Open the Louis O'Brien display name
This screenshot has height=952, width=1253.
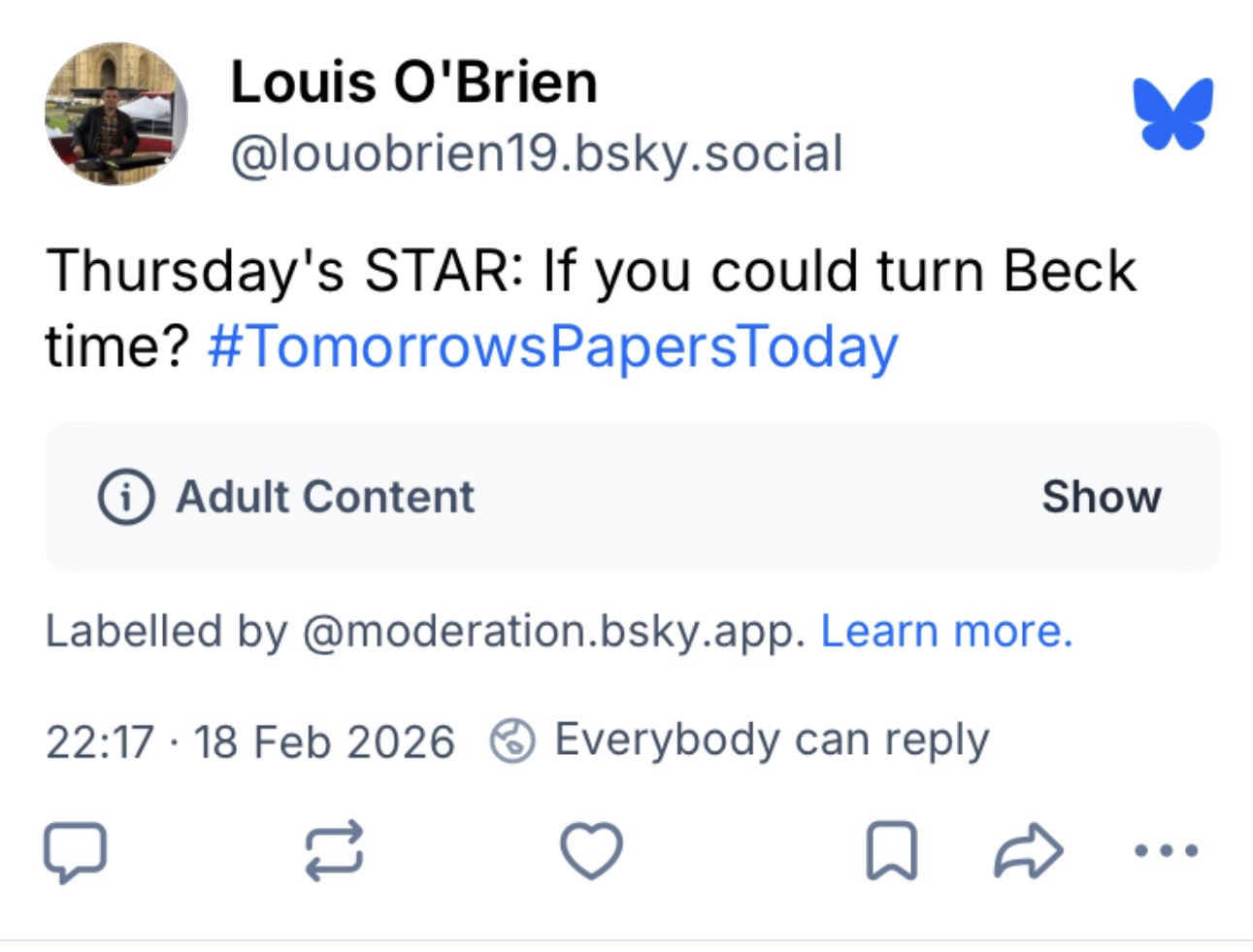[413, 82]
